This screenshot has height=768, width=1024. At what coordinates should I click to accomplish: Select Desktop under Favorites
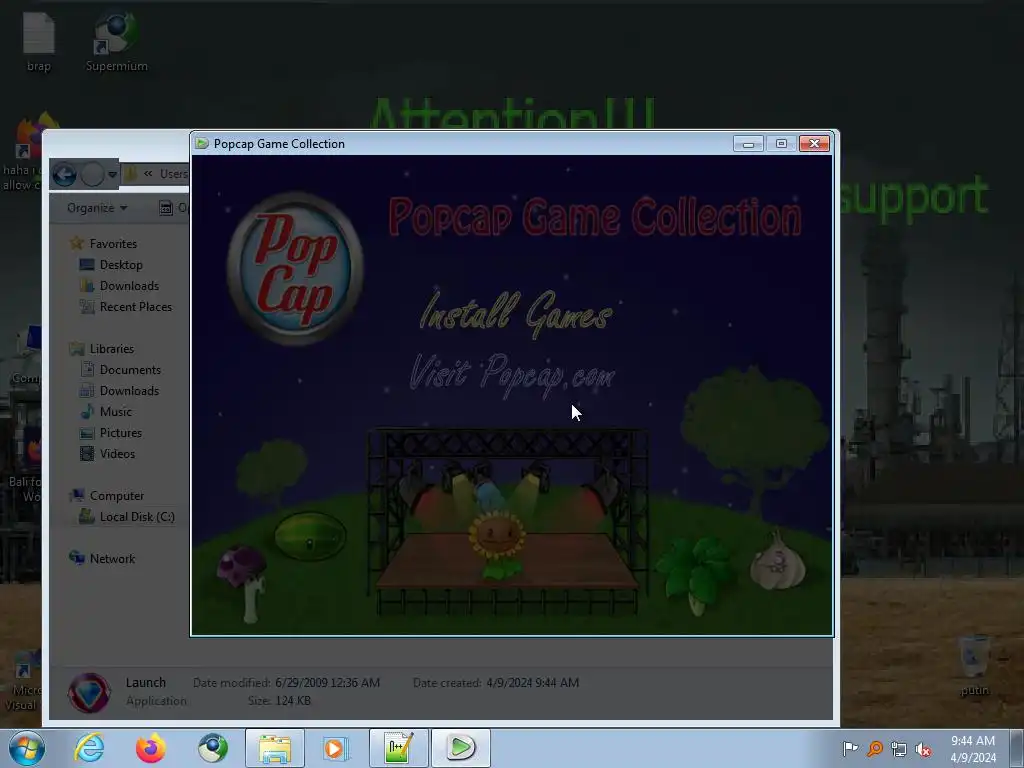111,264
